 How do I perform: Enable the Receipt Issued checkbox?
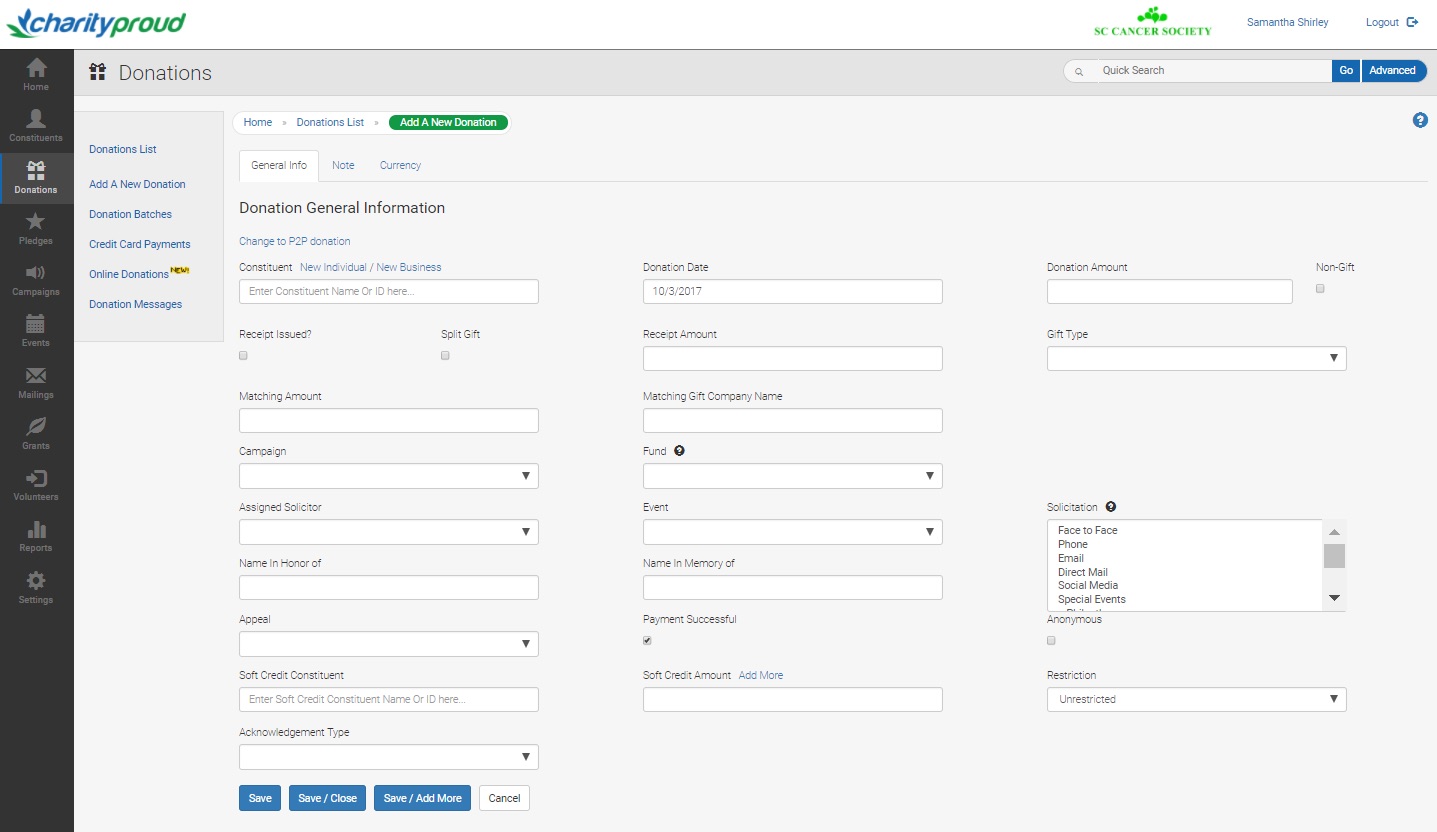[242, 355]
